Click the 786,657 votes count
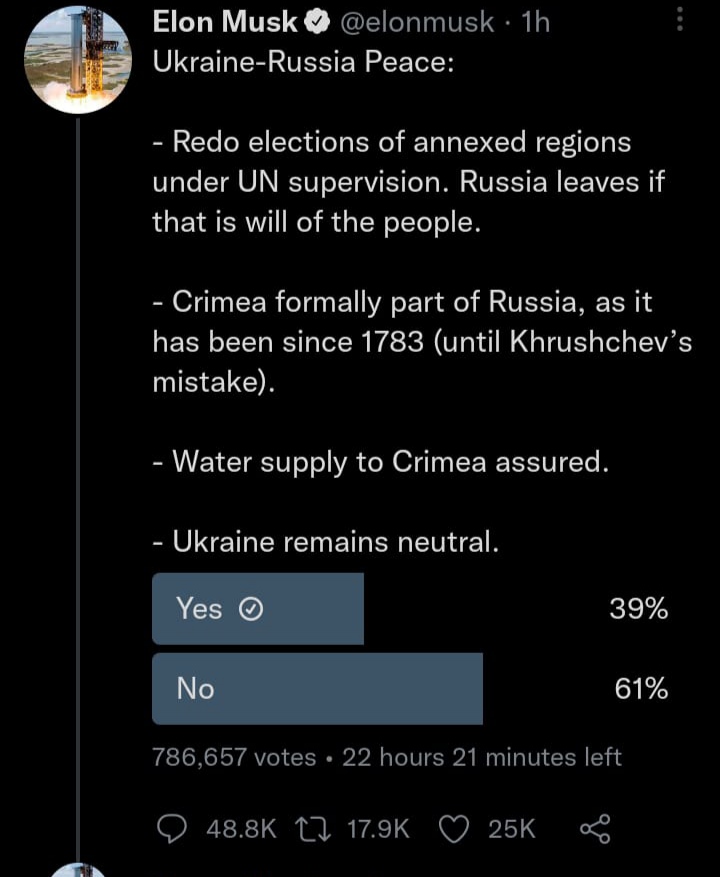Image resolution: width=720 pixels, height=877 pixels. pos(234,757)
